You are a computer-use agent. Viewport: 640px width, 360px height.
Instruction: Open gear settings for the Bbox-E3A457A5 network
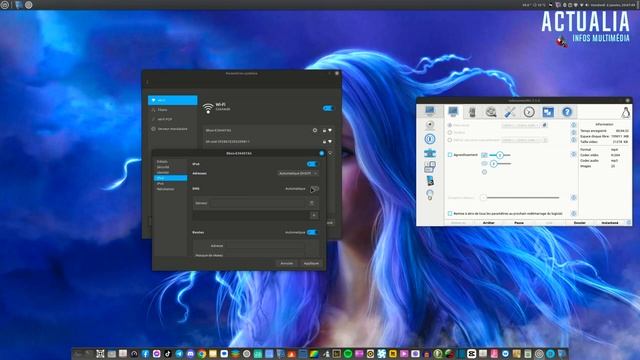coord(315,130)
